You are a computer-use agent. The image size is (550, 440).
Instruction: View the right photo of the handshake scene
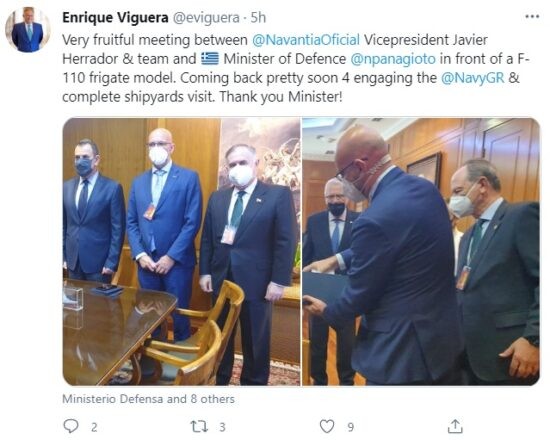tap(421, 251)
